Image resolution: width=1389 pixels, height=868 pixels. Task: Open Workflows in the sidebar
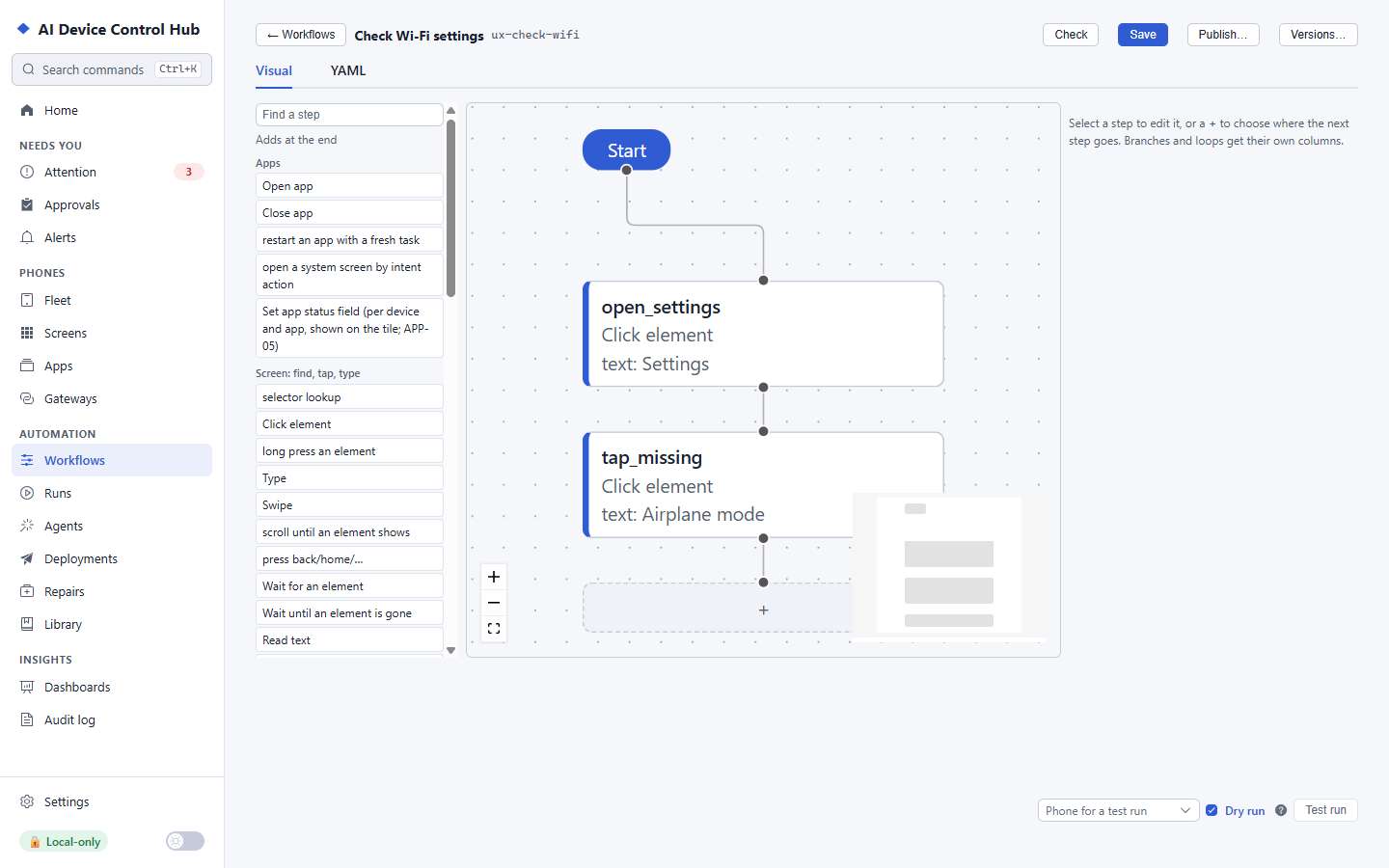point(112,460)
